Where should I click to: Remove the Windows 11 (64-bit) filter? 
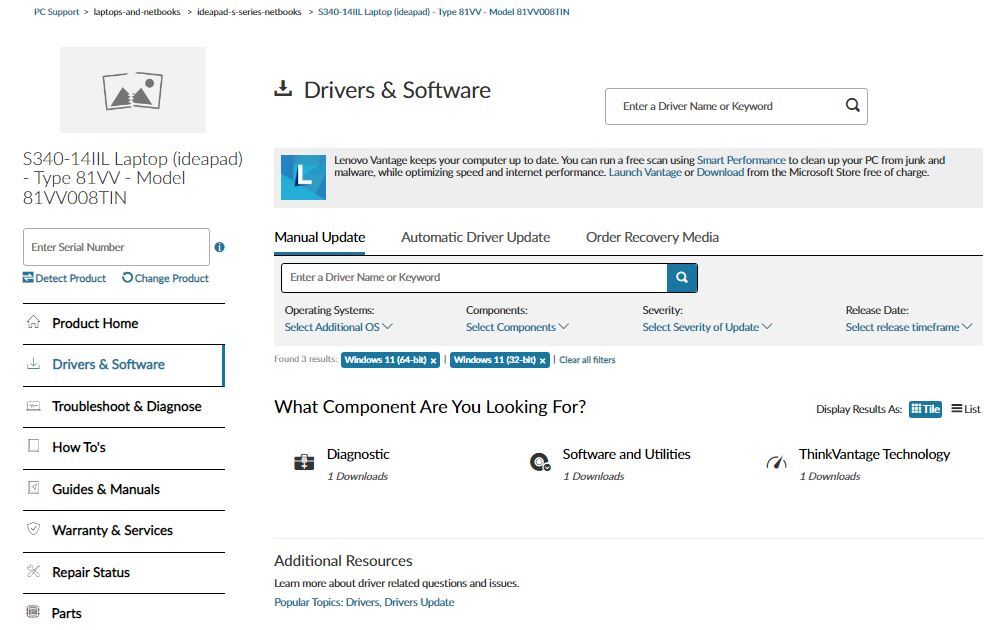coord(433,361)
